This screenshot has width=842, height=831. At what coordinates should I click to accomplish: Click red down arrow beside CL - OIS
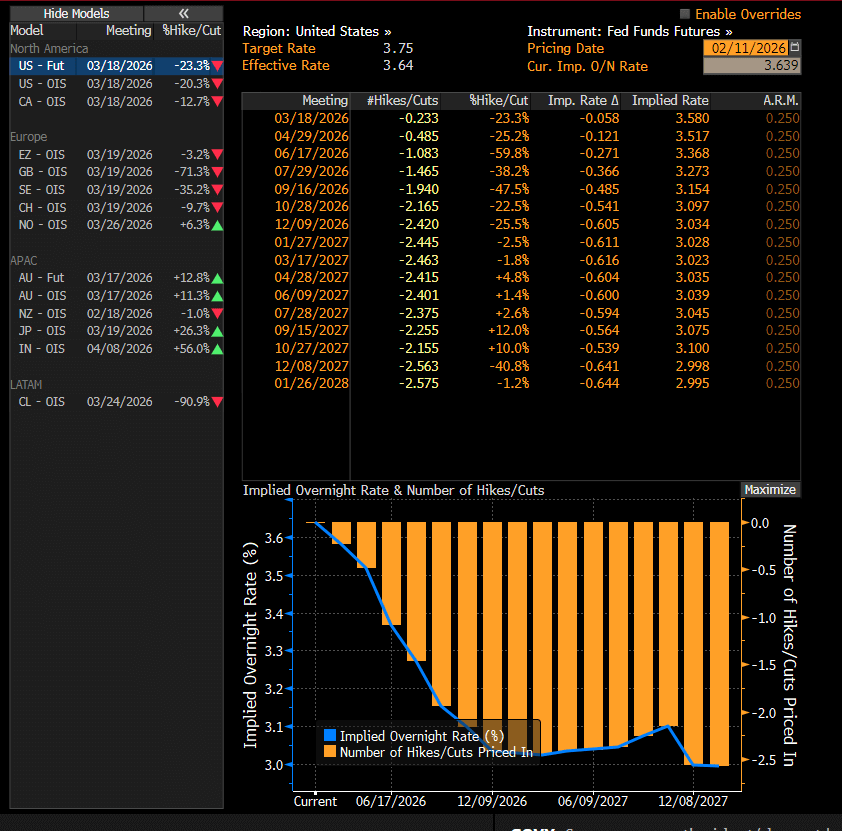[217, 402]
